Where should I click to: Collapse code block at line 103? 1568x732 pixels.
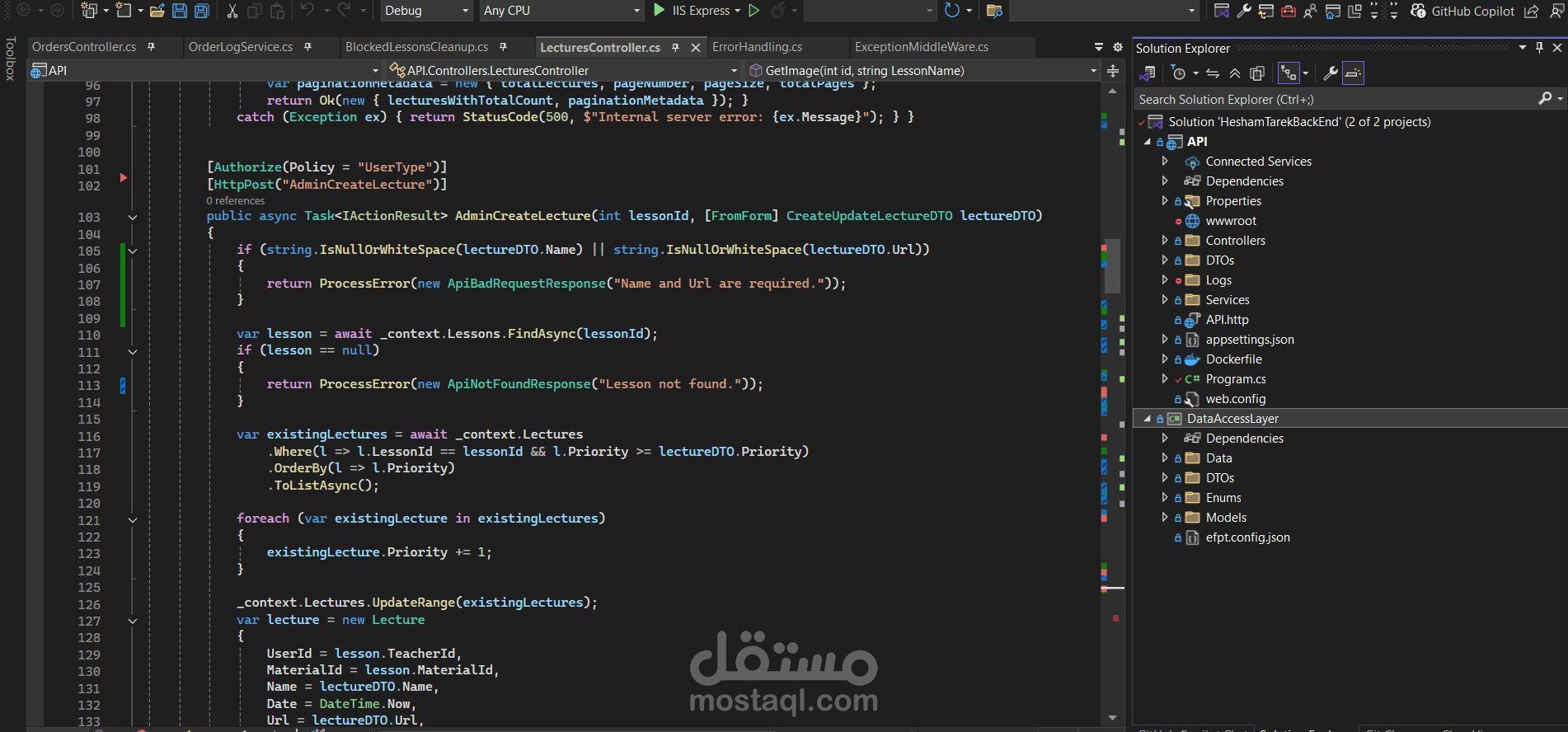coord(133,218)
